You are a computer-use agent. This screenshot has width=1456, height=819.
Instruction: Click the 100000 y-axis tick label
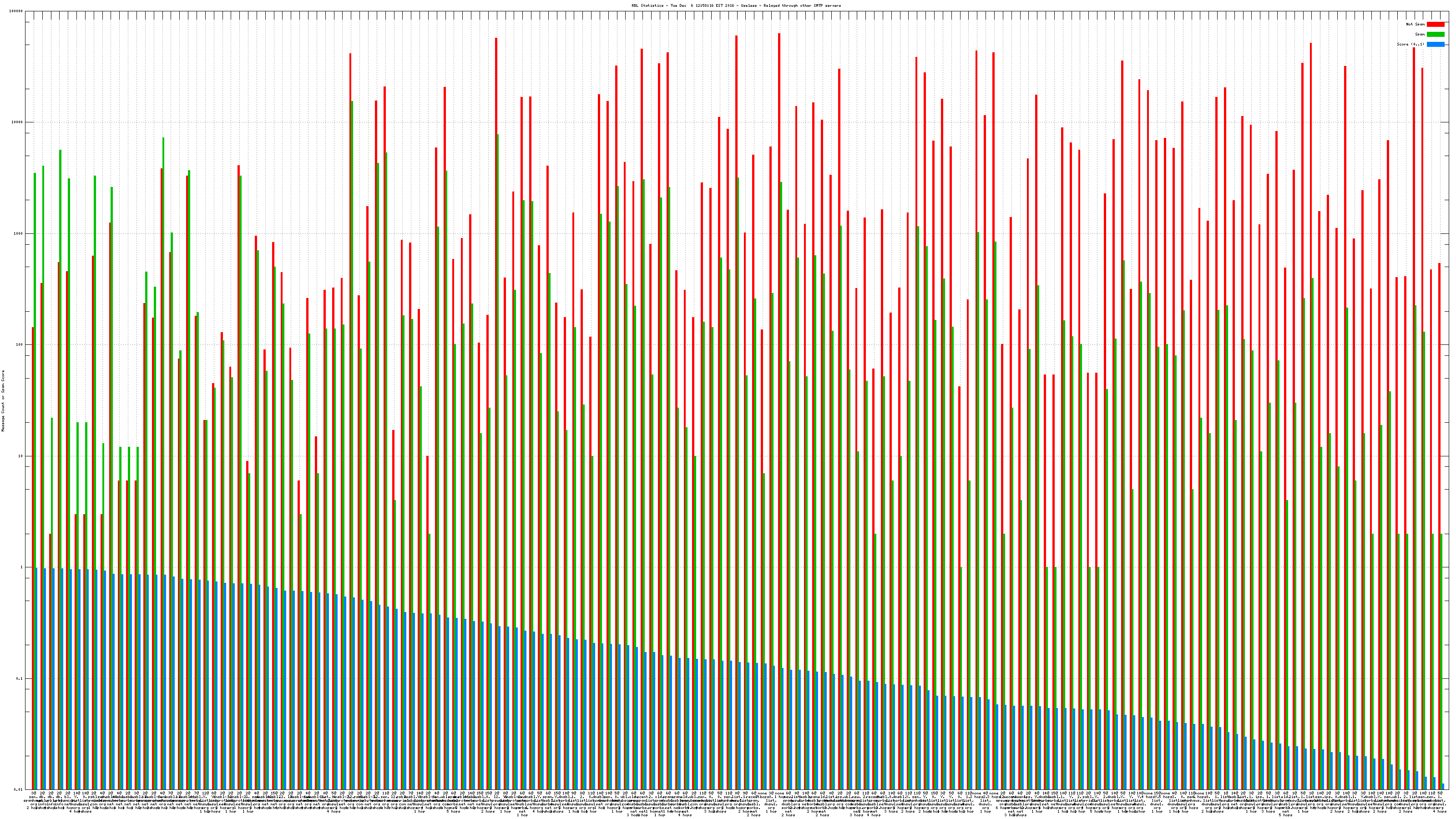tap(16, 11)
